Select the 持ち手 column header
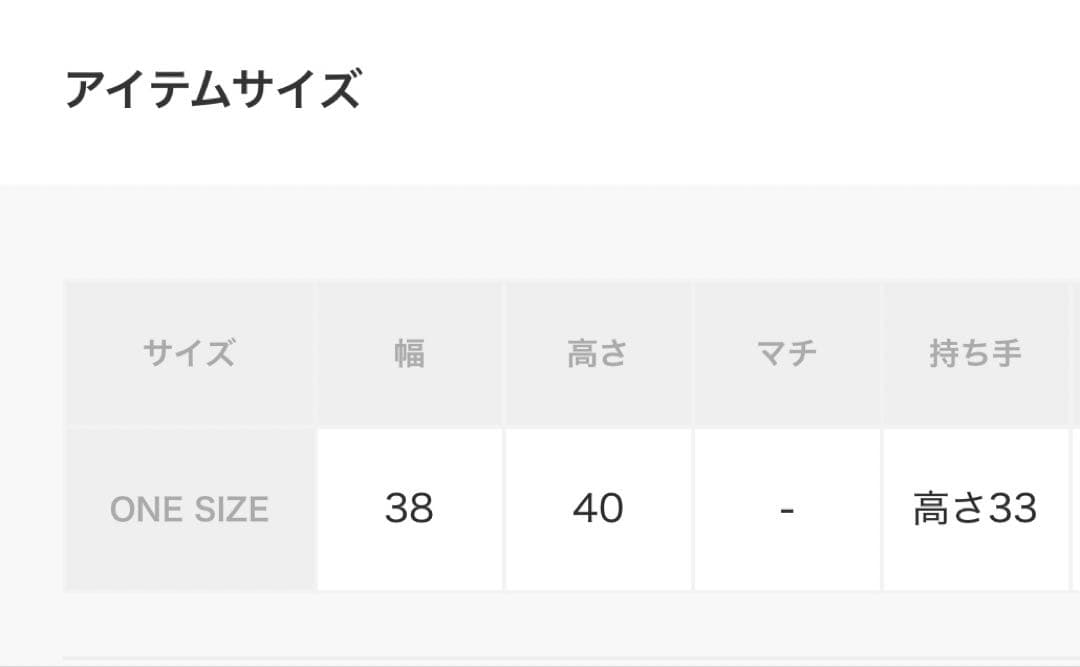 tap(975, 354)
